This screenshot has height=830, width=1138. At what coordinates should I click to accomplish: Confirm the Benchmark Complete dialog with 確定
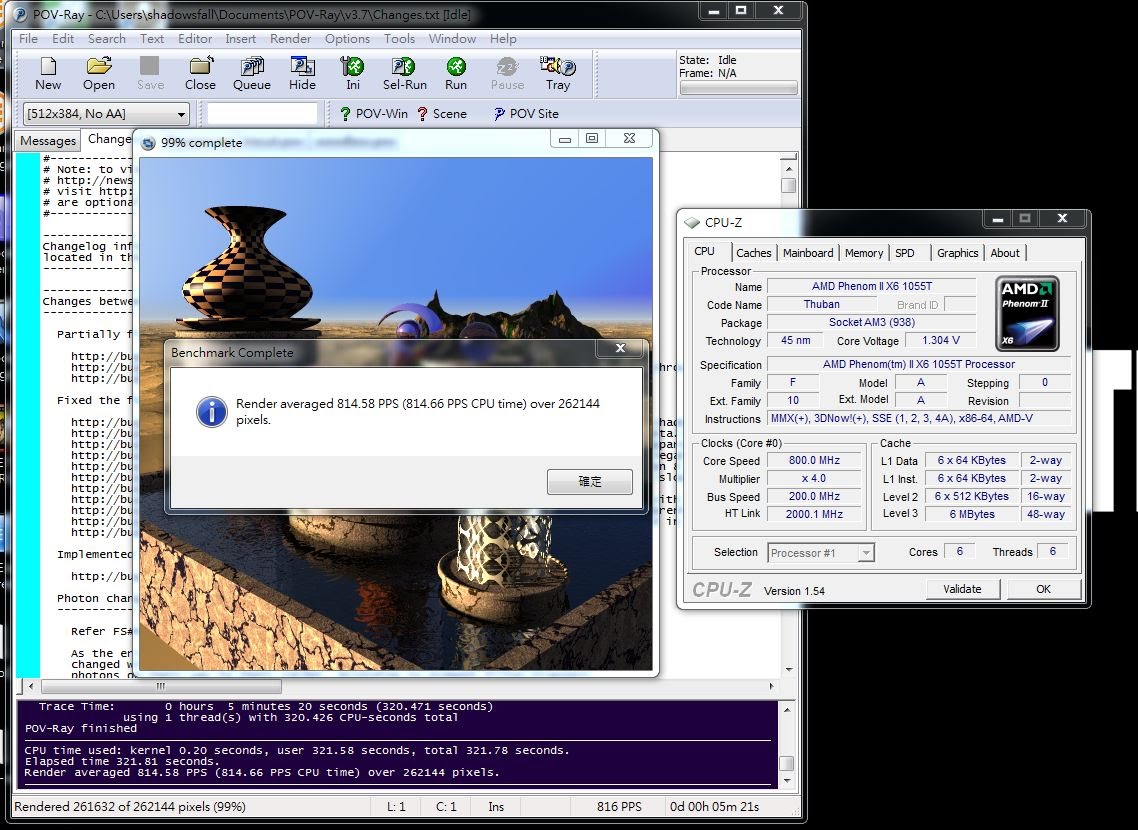pos(589,482)
